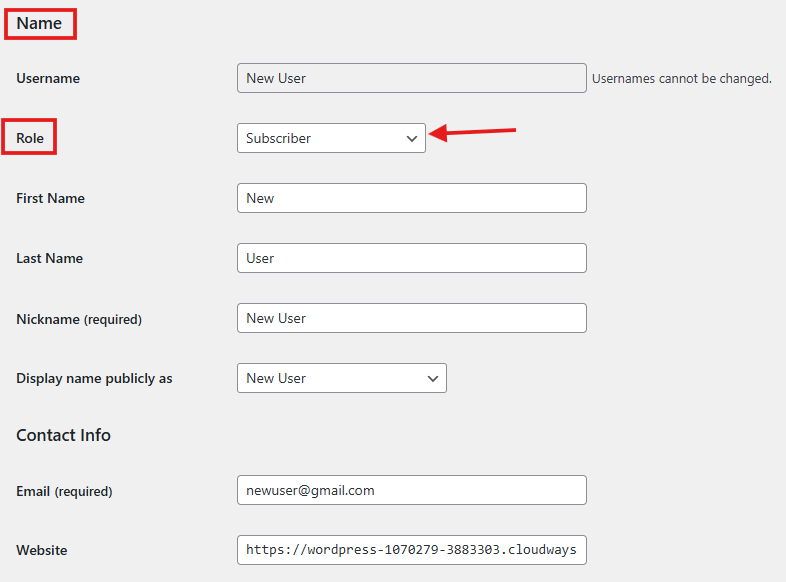Click the Nickname (required) label
This screenshot has height=582, width=786.
79,319
